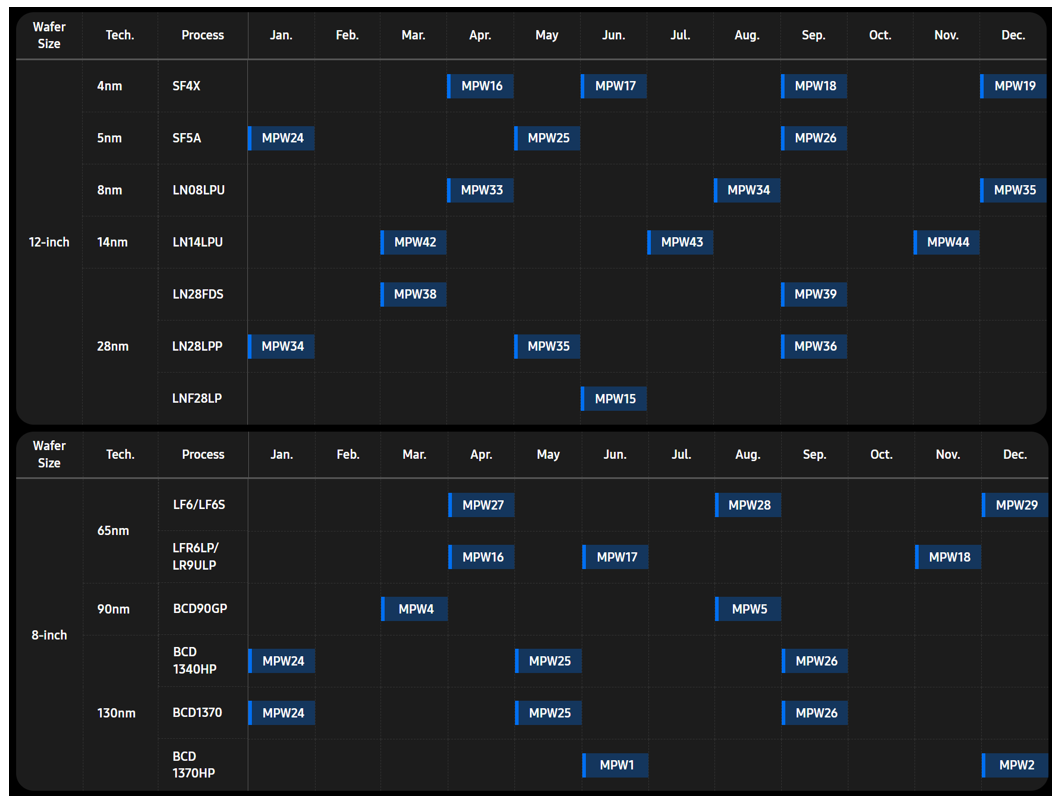Click MPW4 in BCD90GP row
This screenshot has width=1056, height=801.
414,609
